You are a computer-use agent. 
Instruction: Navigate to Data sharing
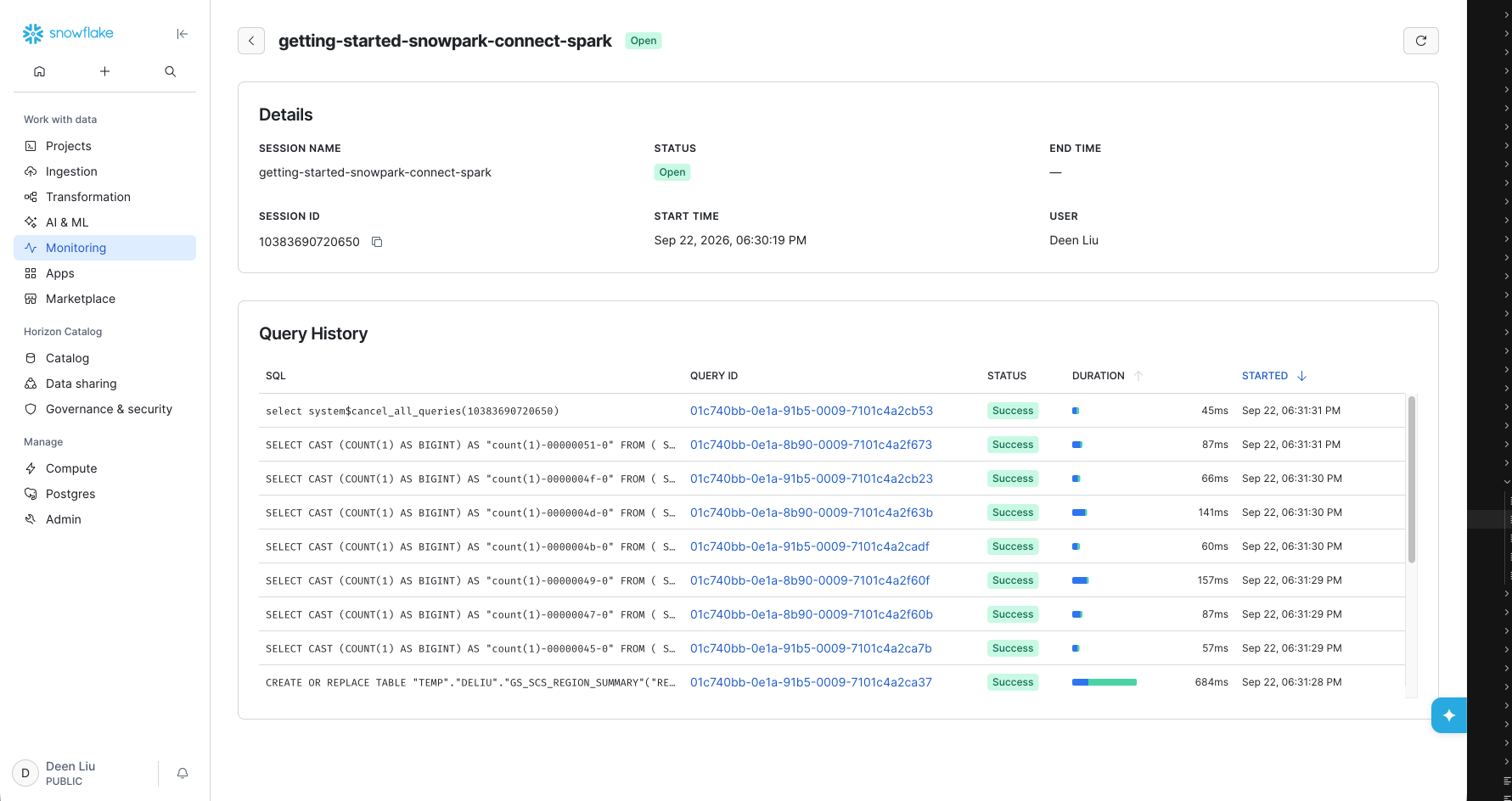pos(104,384)
